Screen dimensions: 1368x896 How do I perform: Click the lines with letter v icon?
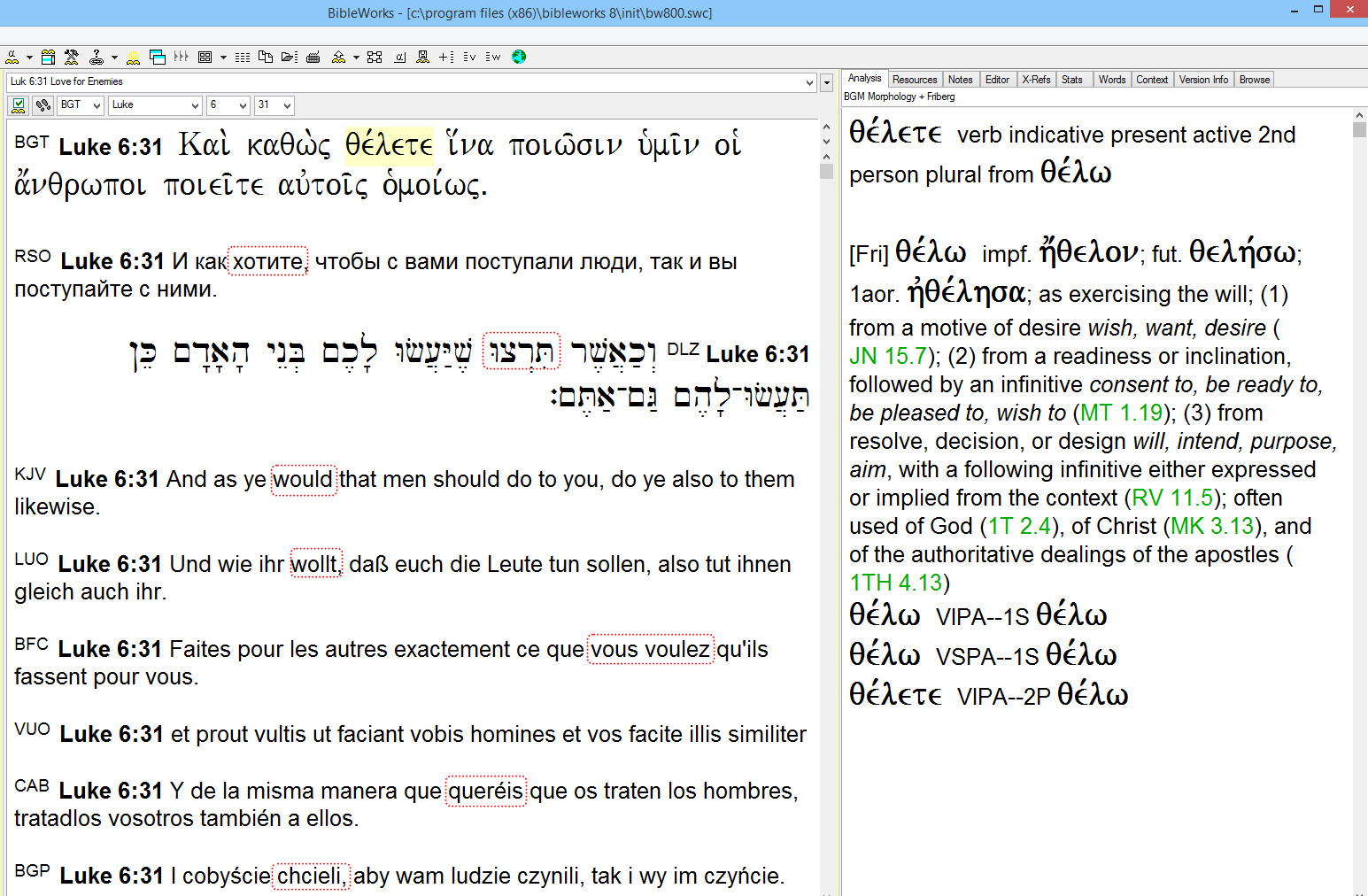pos(469,57)
